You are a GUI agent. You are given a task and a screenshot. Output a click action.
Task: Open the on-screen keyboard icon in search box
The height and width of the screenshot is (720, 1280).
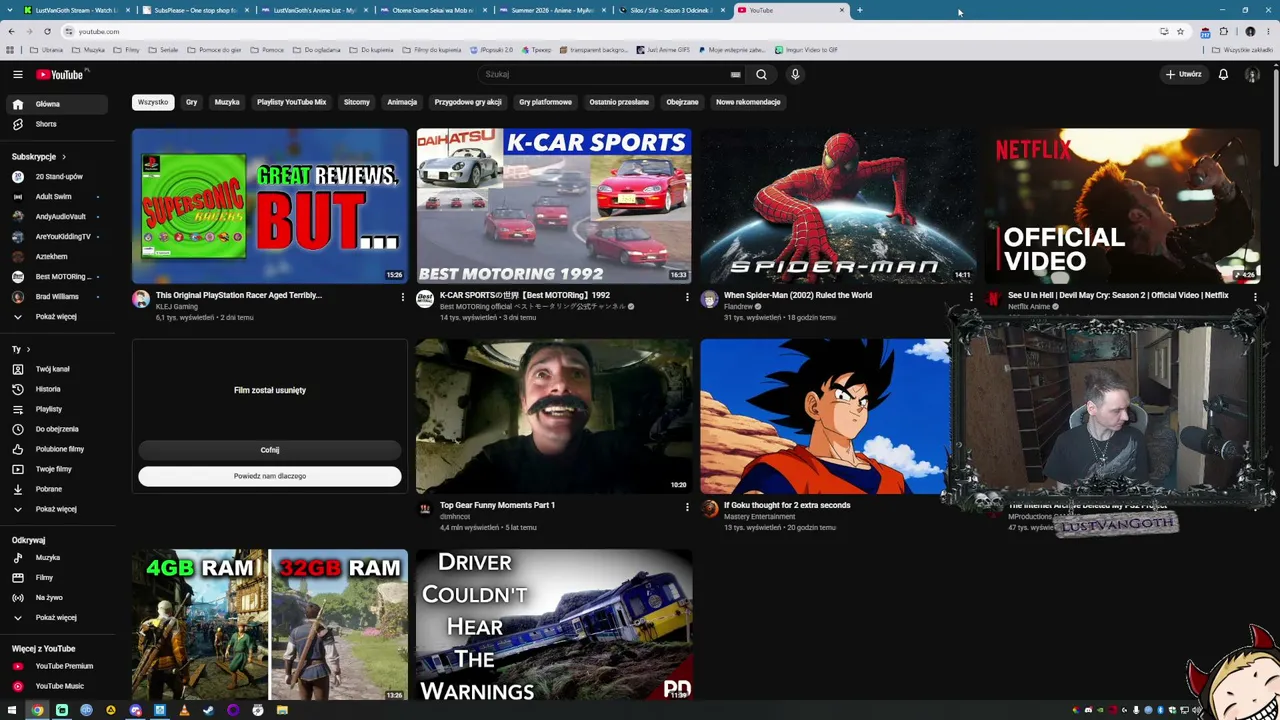pyautogui.click(x=735, y=74)
